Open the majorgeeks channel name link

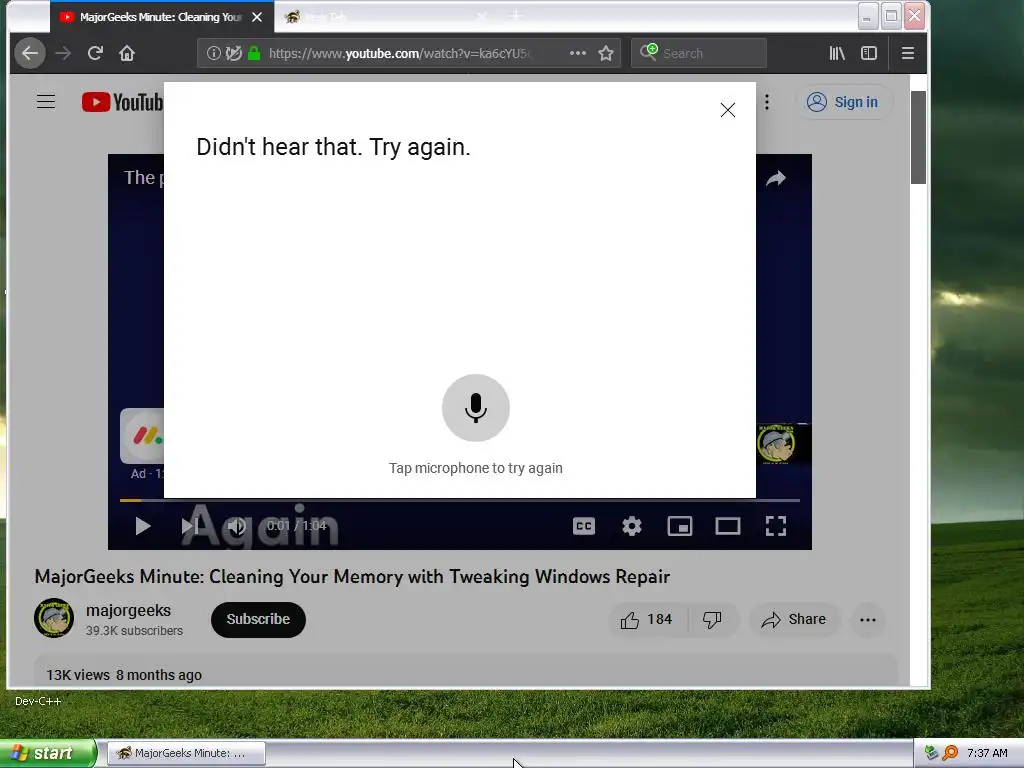pyautogui.click(x=128, y=610)
